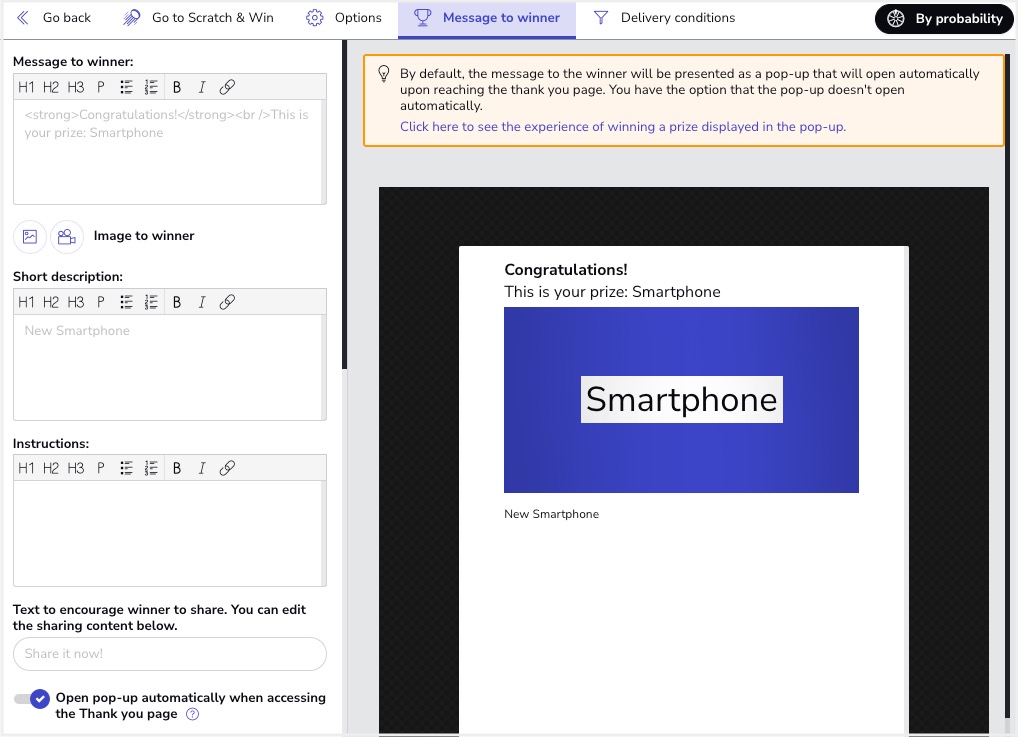
Task: Open link to see prize pop-up experience
Action: (x=622, y=127)
